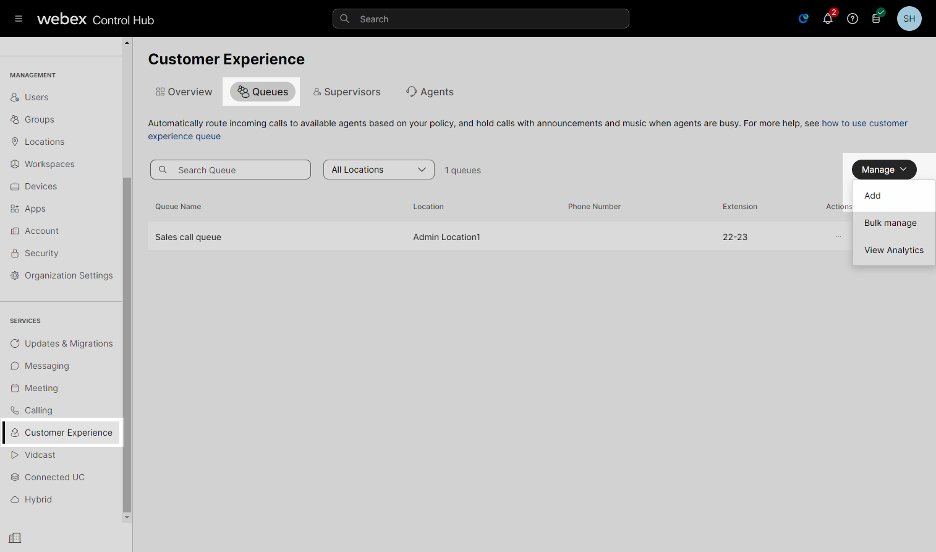
Task: Open the Agents tab
Action: tap(430, 92)
